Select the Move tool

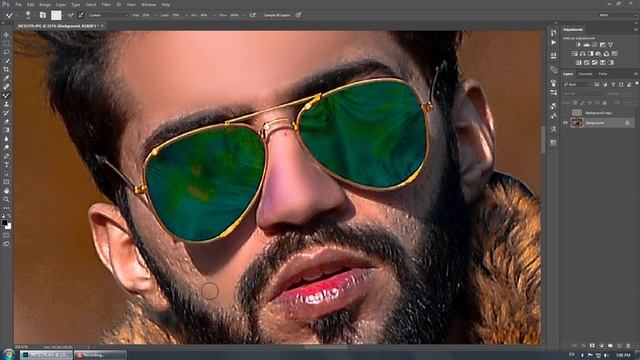[x=6, y=35]
